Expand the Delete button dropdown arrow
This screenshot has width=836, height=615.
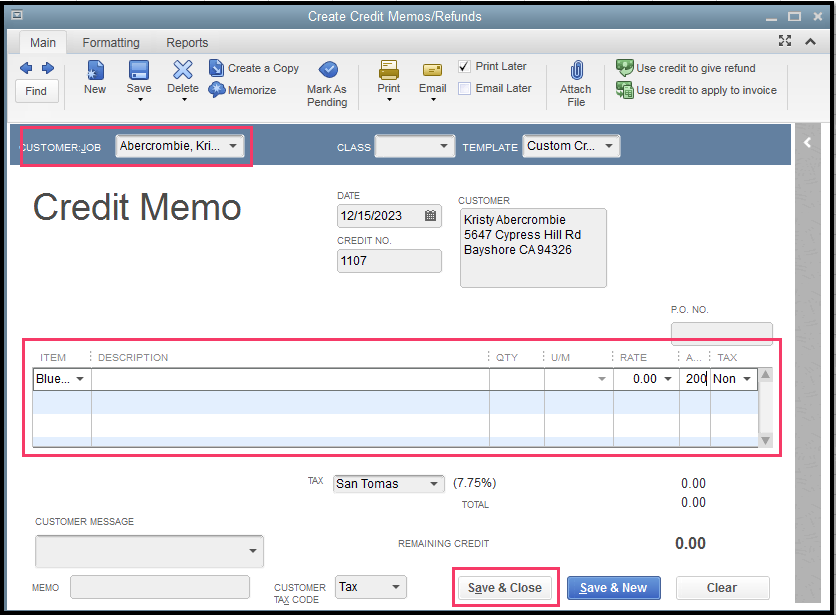pos(184,100)
